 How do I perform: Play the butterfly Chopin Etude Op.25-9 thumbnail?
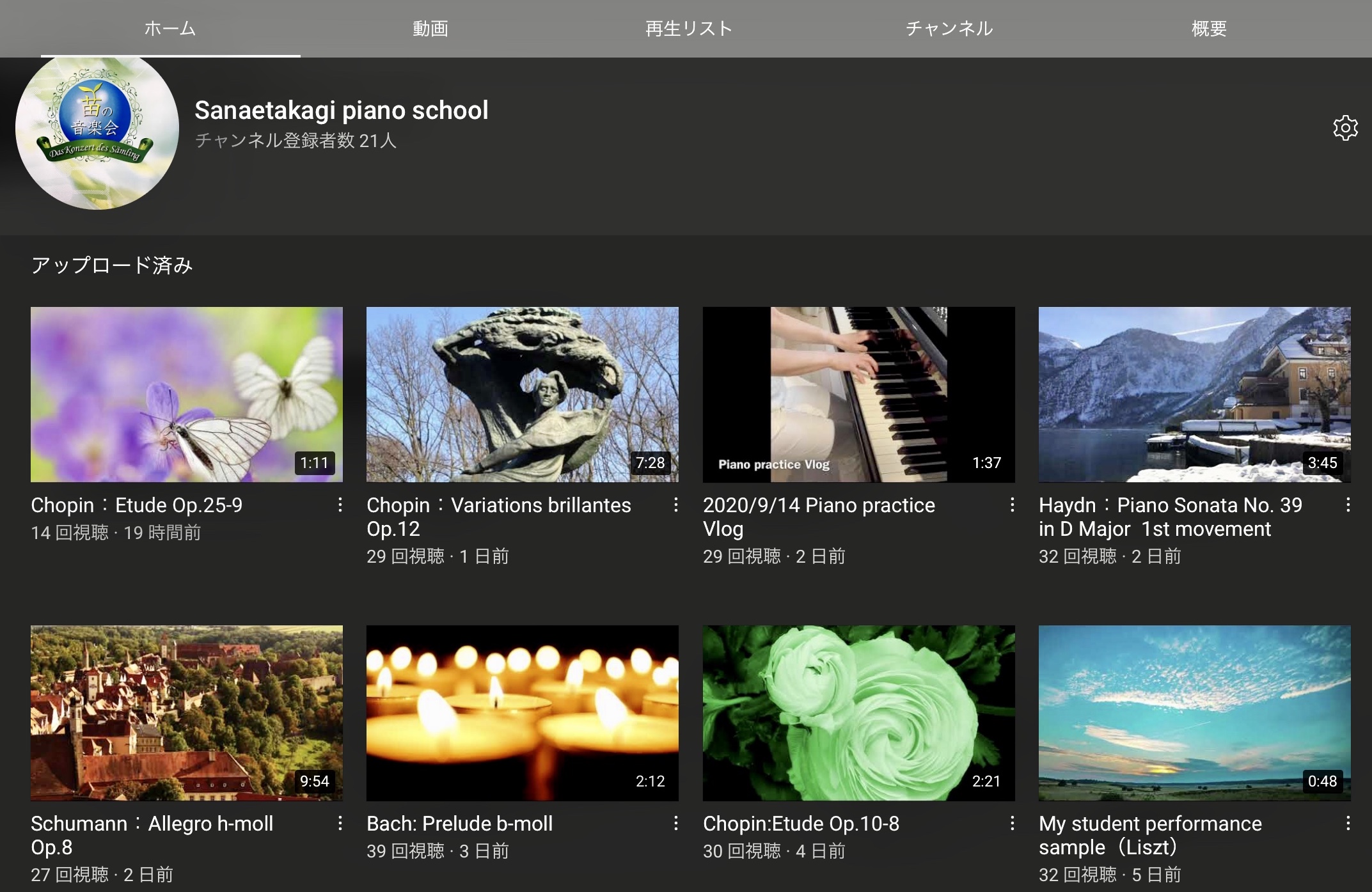click(x=186, y=394)
